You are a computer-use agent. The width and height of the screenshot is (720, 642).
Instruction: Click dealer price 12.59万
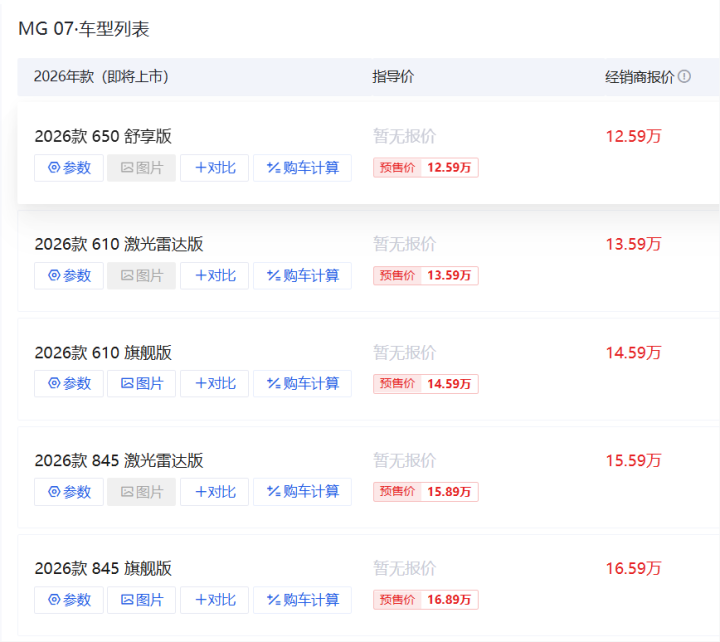(x=633, y=136)
